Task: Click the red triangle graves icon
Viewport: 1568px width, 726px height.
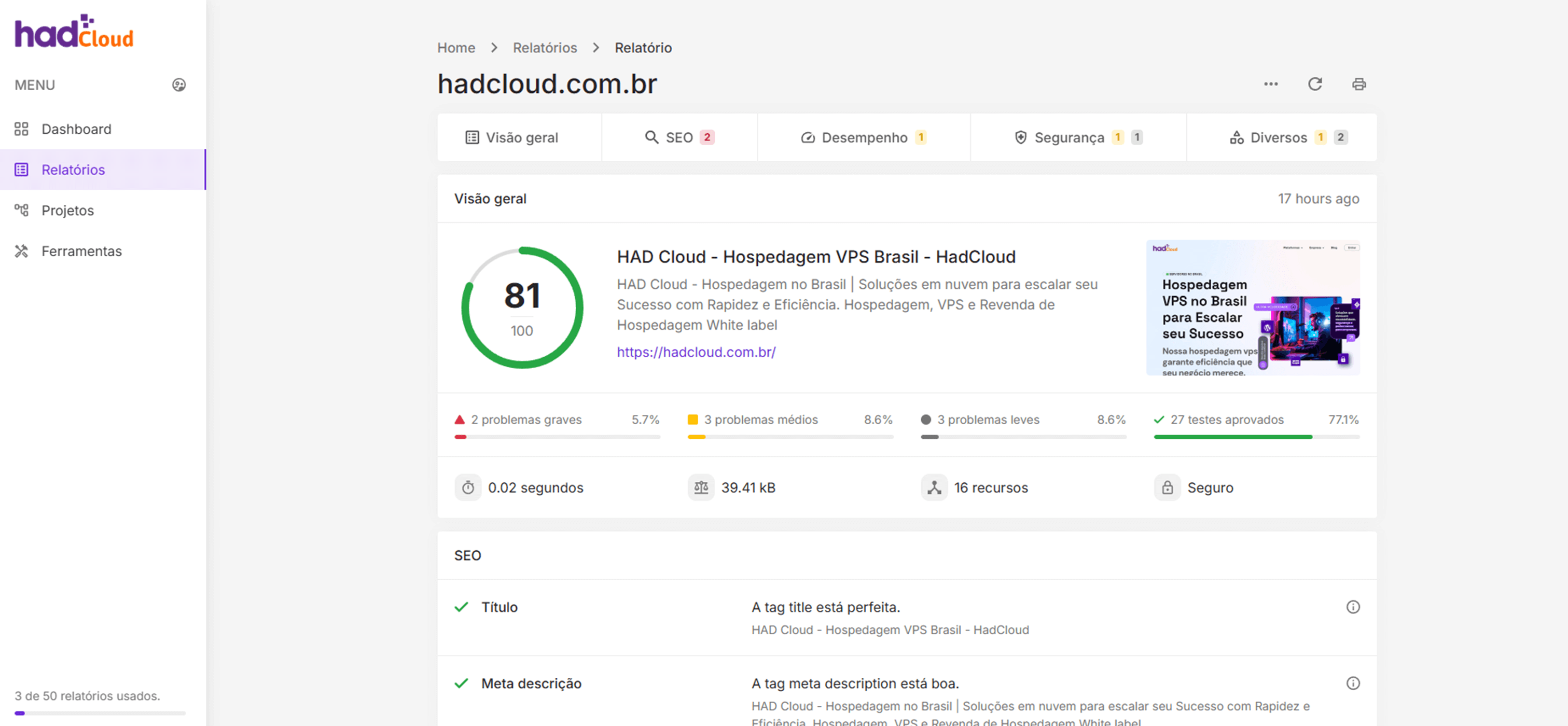Action: coord(460,420)
